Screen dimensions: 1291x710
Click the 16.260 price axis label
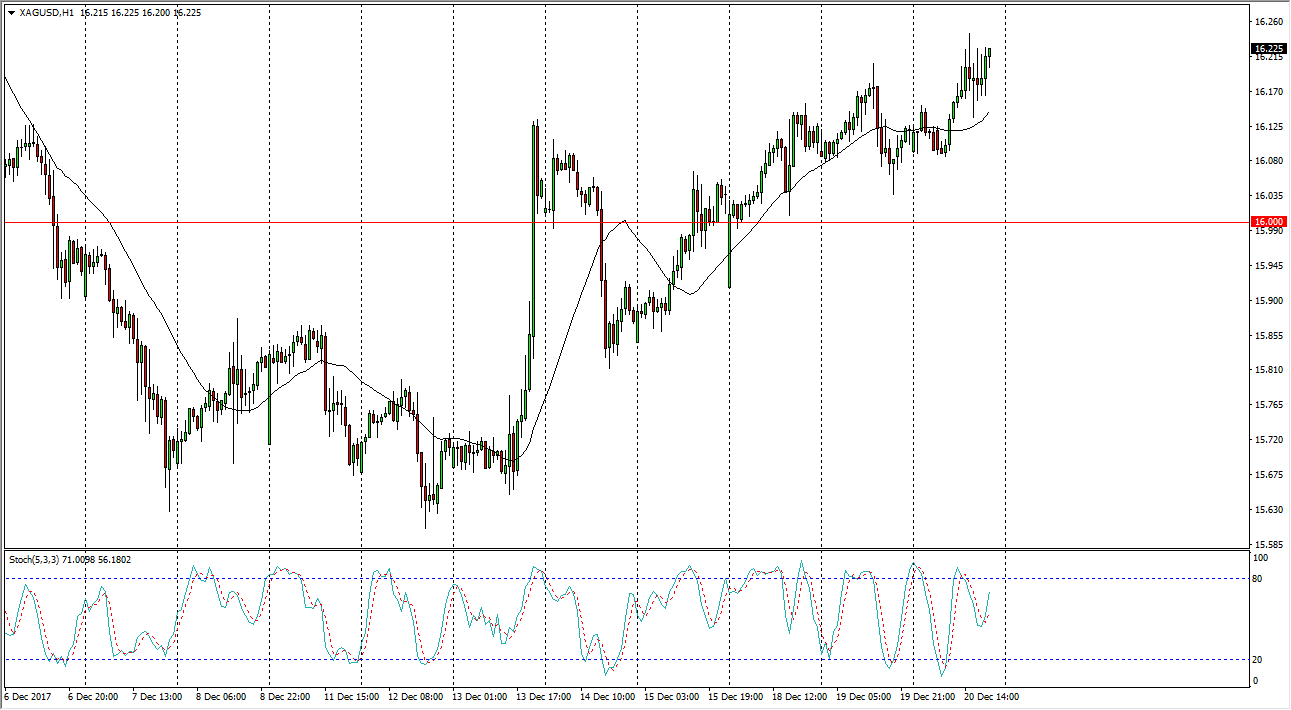tap(1268, 22)
